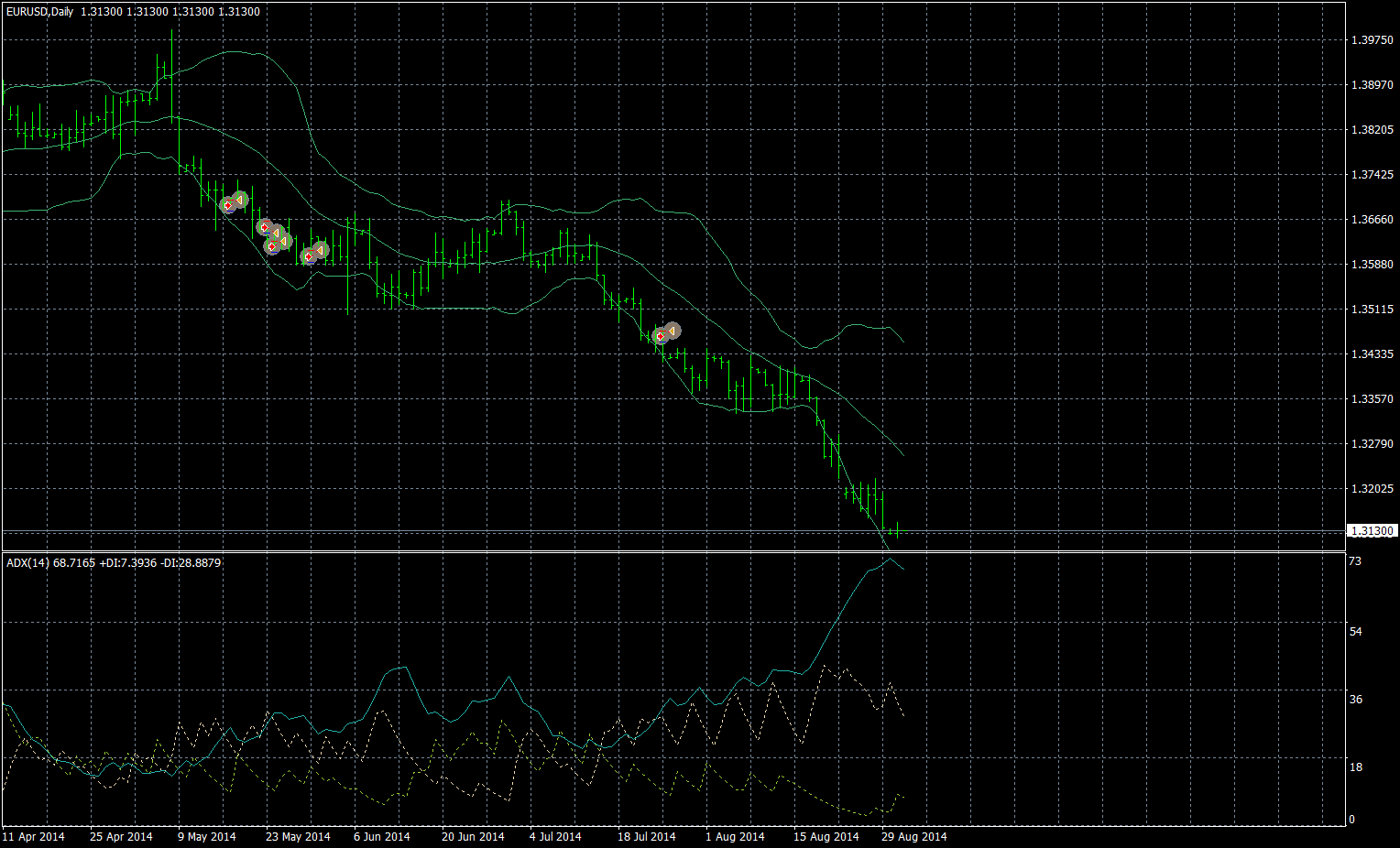Click date label 20 Jun 2014
Image resolution: width=1400 pixels, height=848 pixels.
tap(473, 836)
